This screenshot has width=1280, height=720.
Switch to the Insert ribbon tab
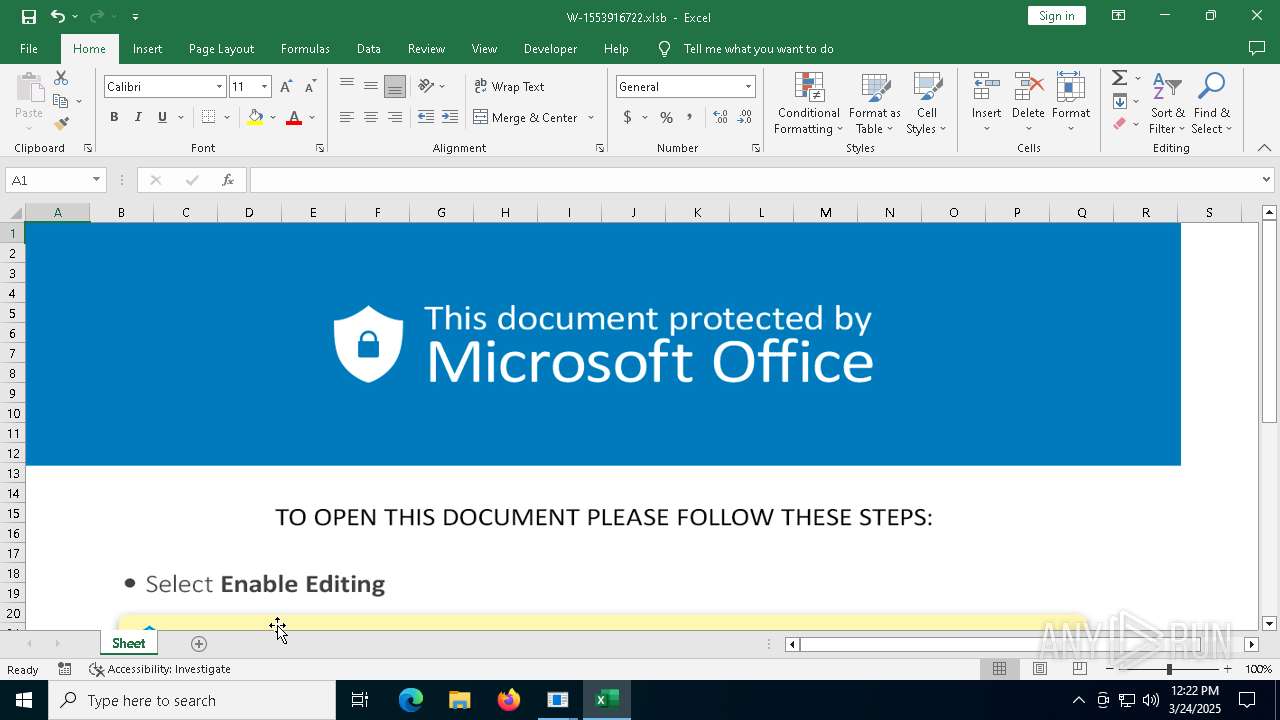(x=147, y=48)
